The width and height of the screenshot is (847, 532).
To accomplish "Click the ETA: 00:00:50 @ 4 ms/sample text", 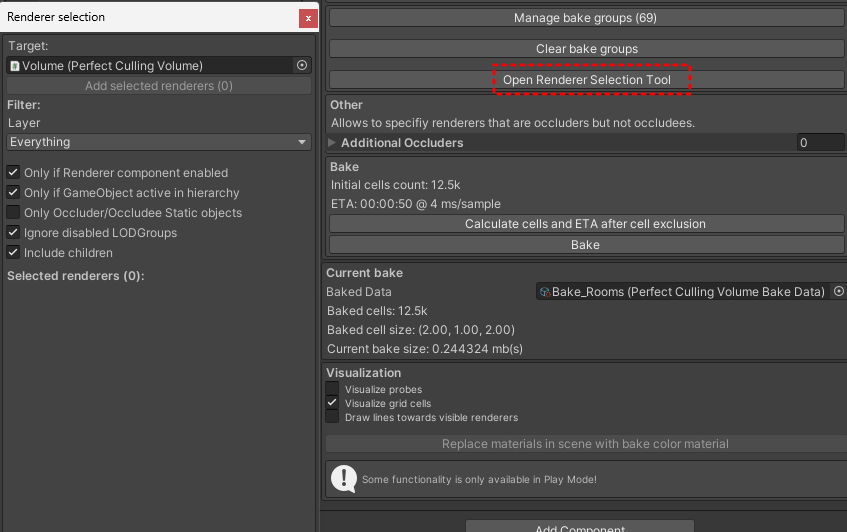I will pyautogui.click(x=415, y=204).
